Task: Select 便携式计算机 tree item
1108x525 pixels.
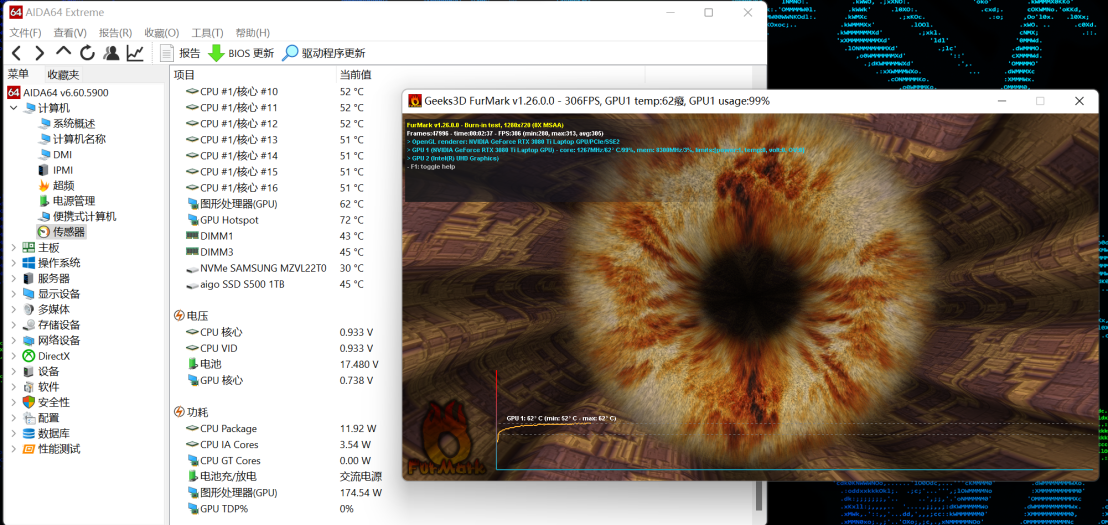Action: point(77,217)
